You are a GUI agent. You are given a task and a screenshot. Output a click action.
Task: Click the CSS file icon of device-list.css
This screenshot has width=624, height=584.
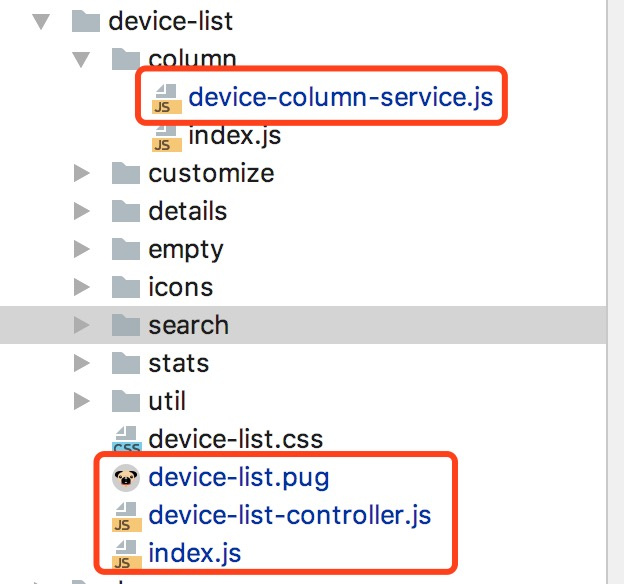coord(127,439)
